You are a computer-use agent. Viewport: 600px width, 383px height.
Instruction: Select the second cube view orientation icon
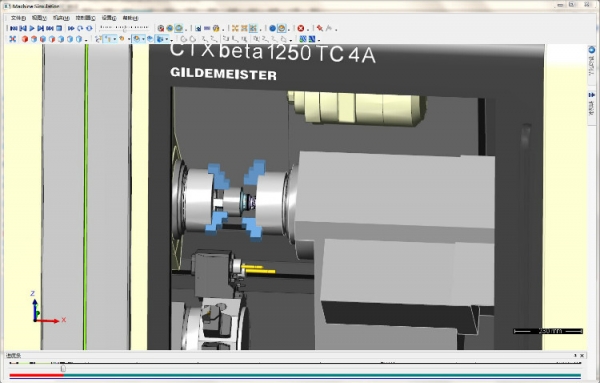coord(34,39)
